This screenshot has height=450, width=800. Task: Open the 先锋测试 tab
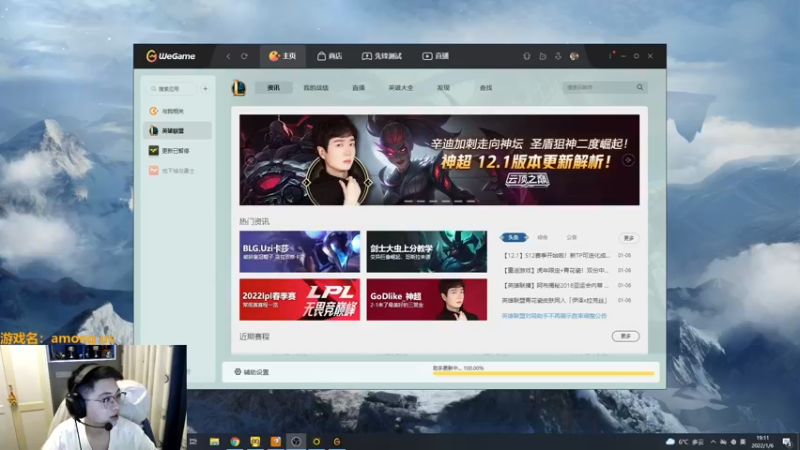(x=382, y=56)
